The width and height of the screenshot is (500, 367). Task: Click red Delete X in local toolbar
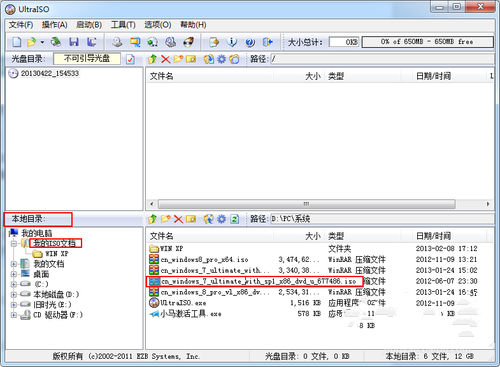178,219
